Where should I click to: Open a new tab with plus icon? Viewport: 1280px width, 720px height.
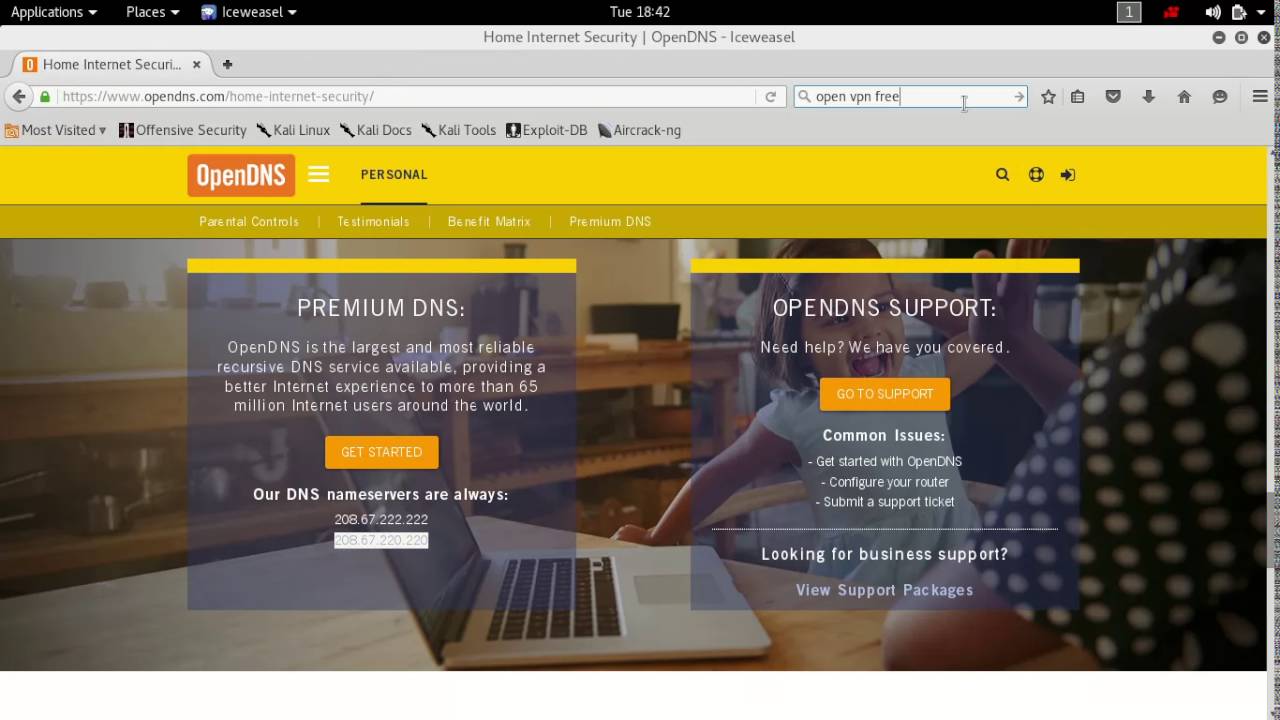227,64
